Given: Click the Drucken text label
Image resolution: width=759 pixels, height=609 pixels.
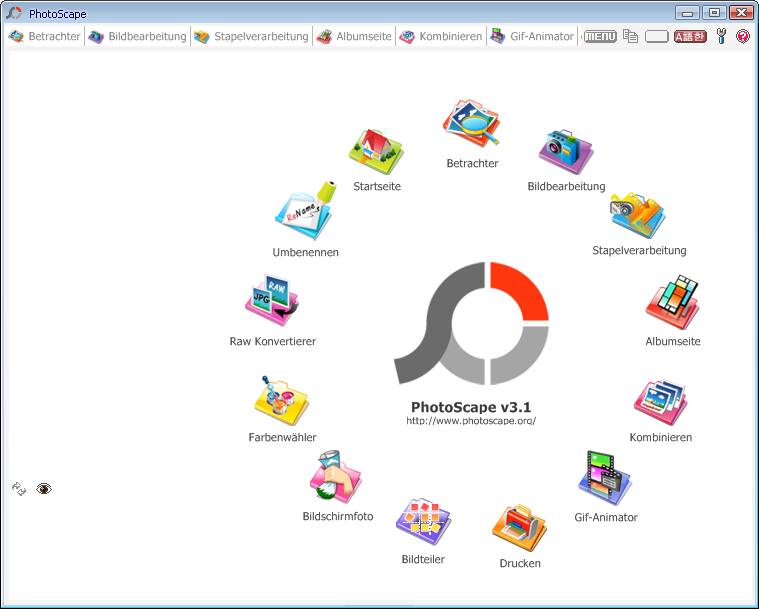Looking at the screenshot, I should 520,563.
